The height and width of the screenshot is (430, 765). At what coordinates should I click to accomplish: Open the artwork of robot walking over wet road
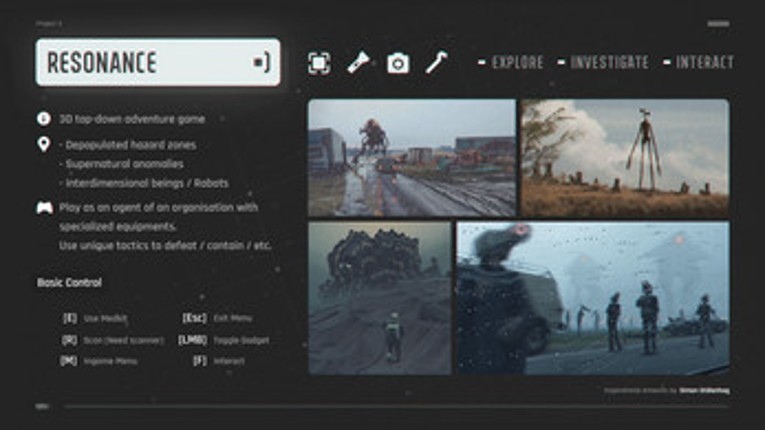coord(412,158)
